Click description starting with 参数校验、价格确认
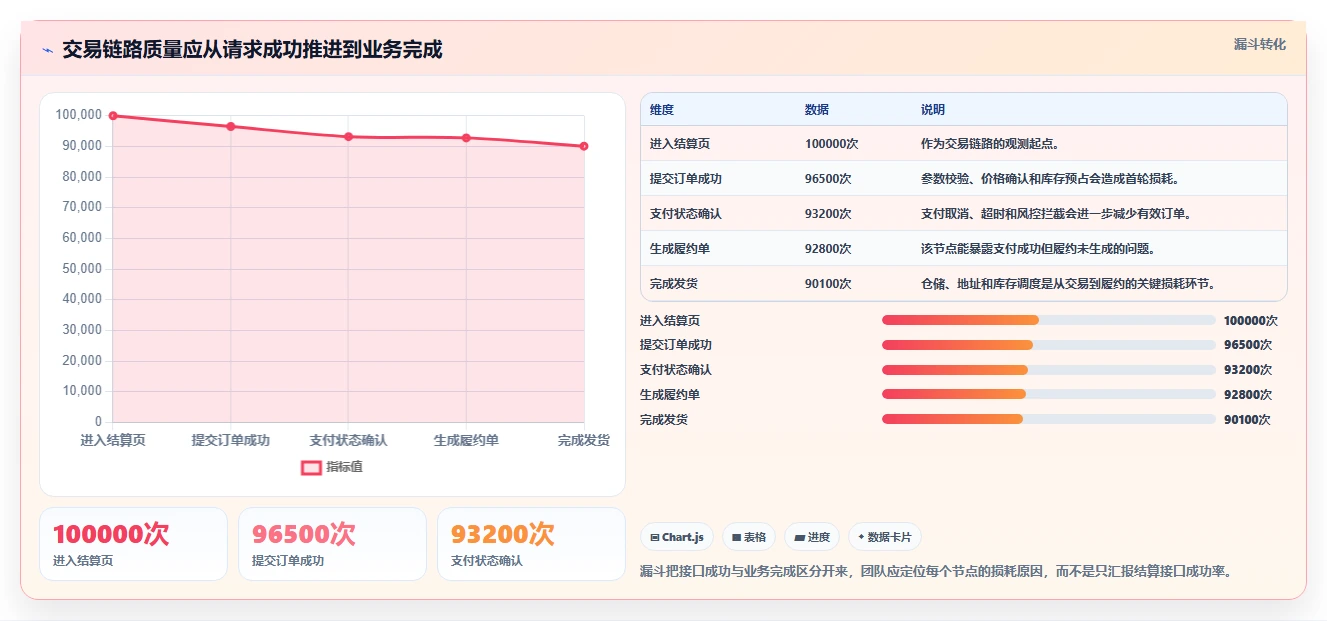1327x621 pixels. click(1050, 179)
